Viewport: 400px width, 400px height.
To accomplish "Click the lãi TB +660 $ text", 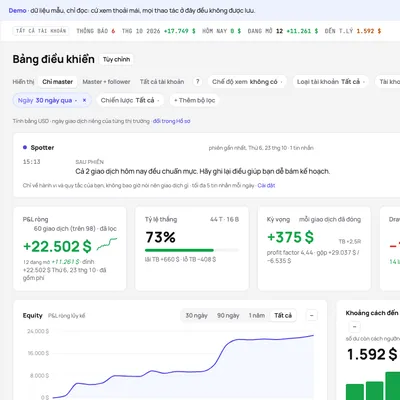I will tap(162, 259).
